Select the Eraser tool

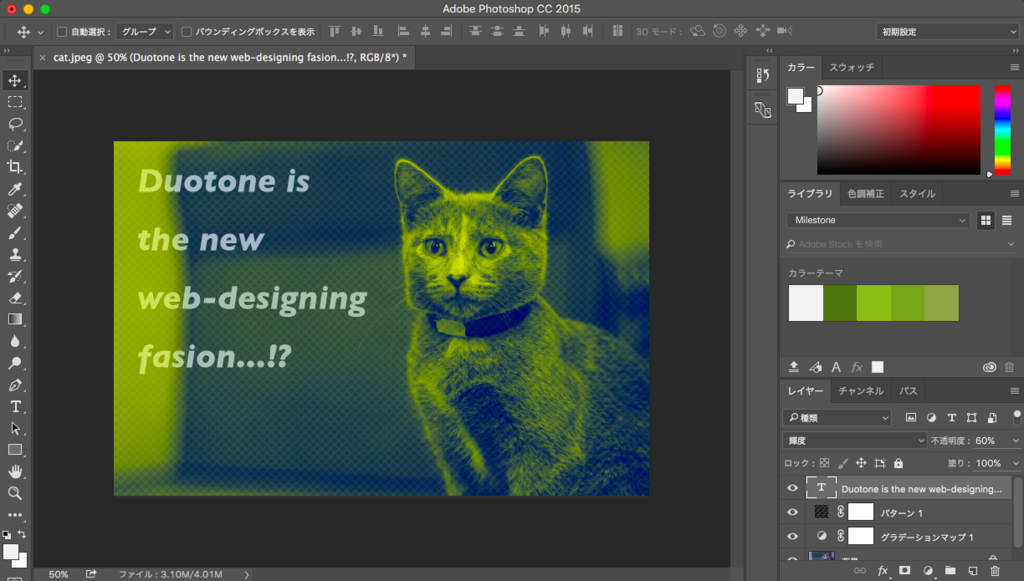coord(15,298)
